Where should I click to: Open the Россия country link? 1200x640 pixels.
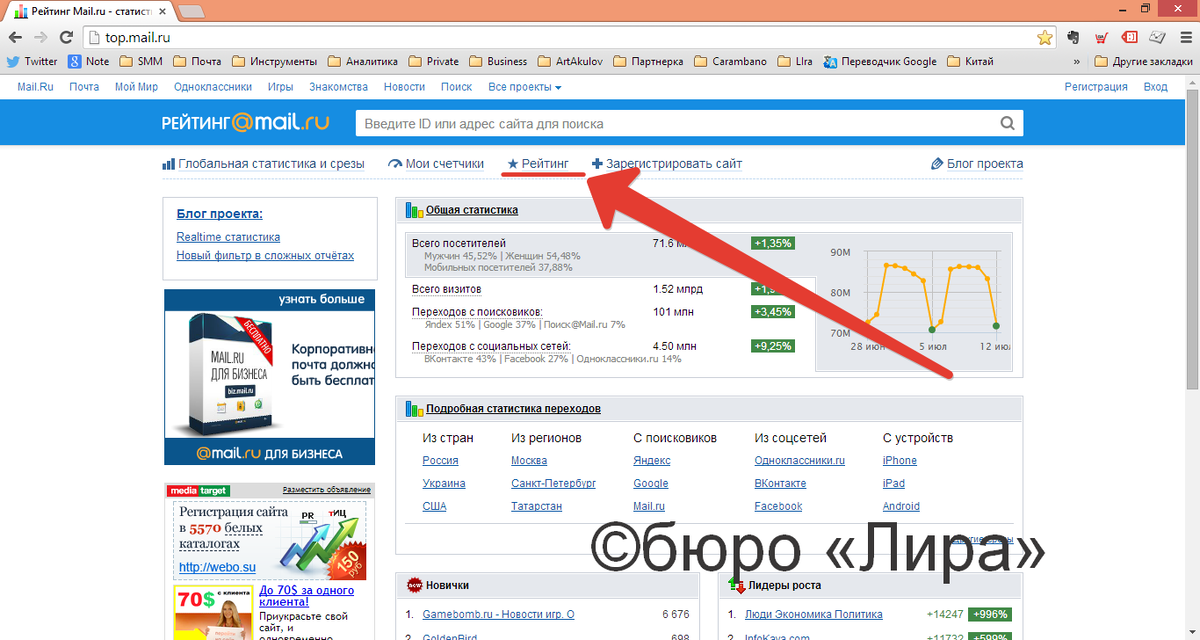tap(440, 461)
